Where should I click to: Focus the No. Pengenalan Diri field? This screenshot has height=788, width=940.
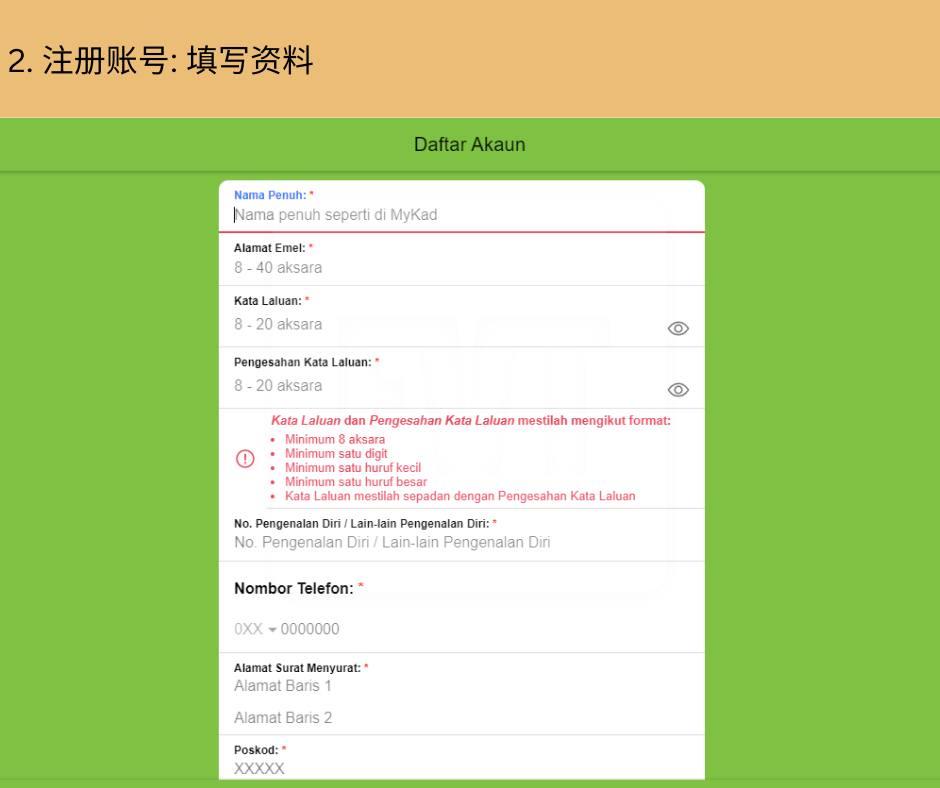click(x=450, y=543)
